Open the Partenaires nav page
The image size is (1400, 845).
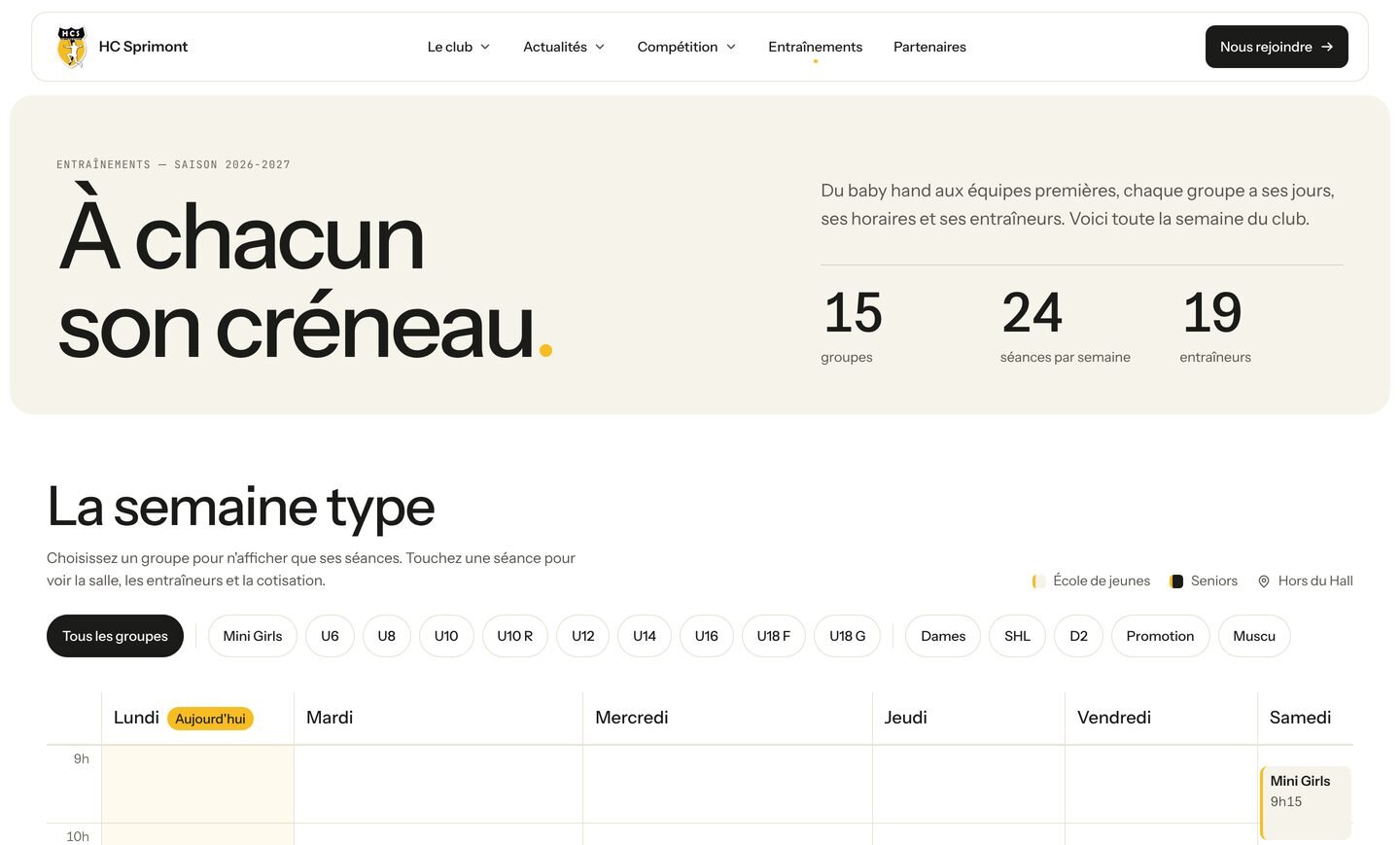[929, 47]
